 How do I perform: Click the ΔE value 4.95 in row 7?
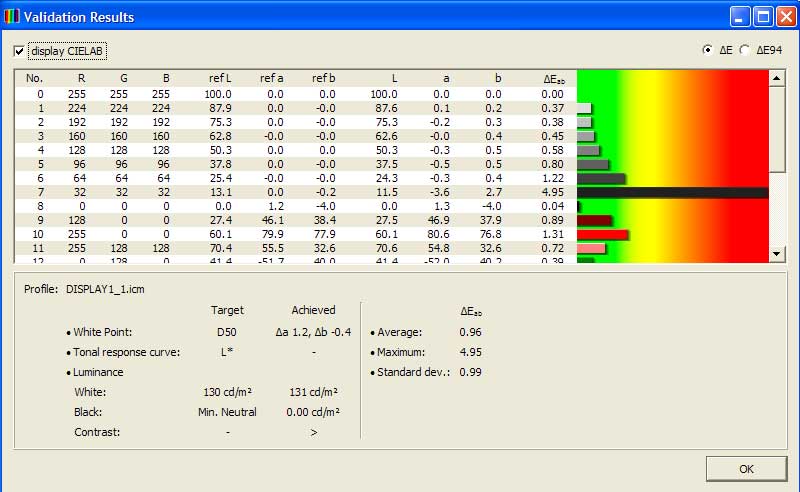tap(553, 192)
